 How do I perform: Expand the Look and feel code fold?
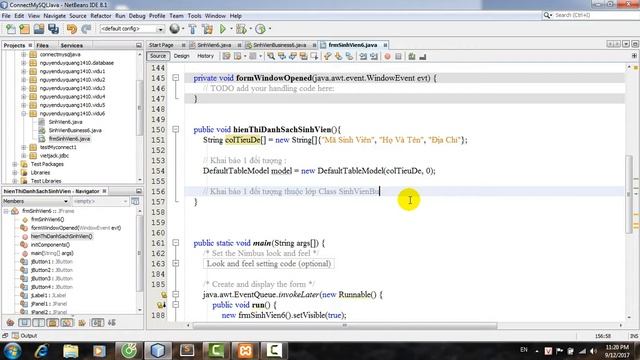(176, 264)
